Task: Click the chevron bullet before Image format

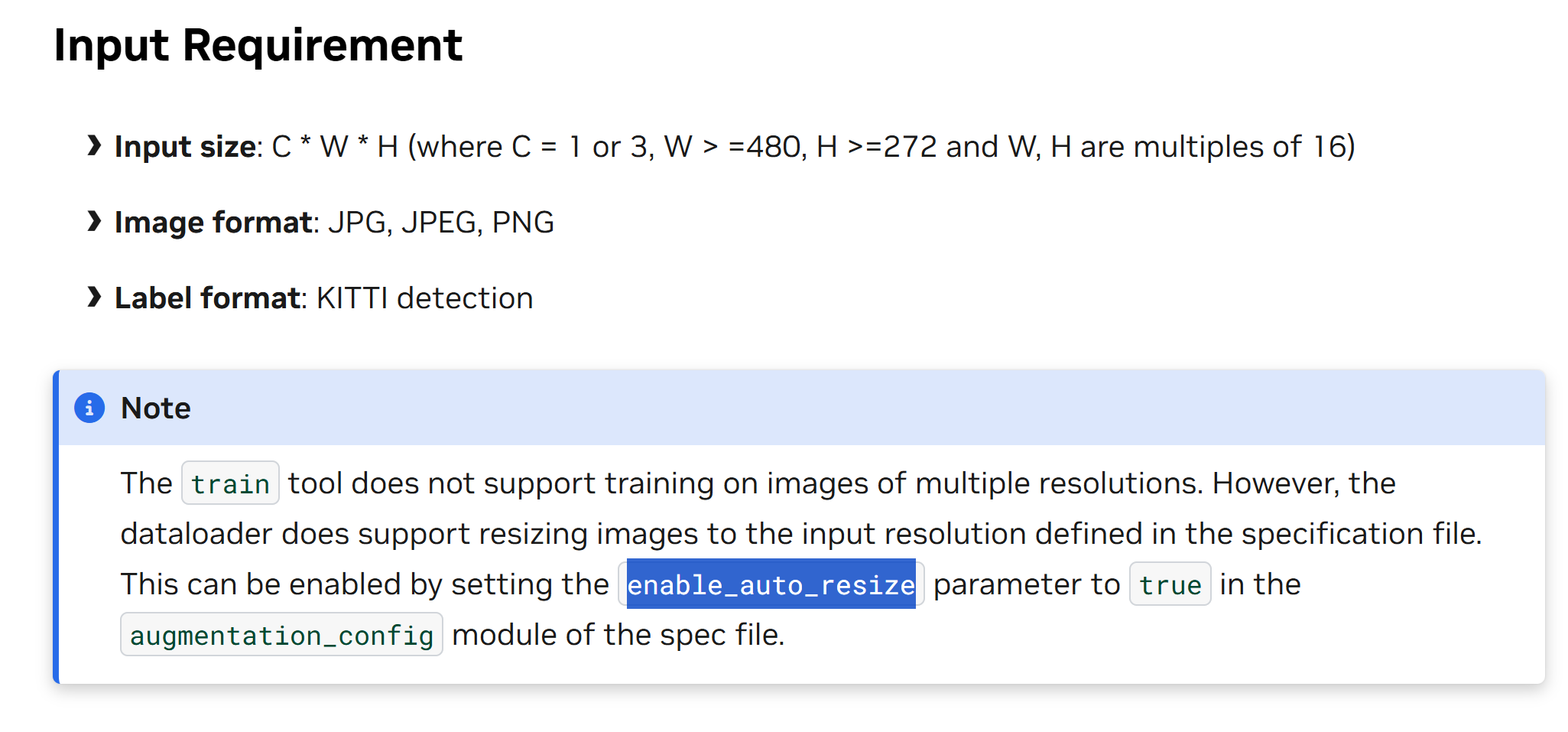Action: click(94, 221)
